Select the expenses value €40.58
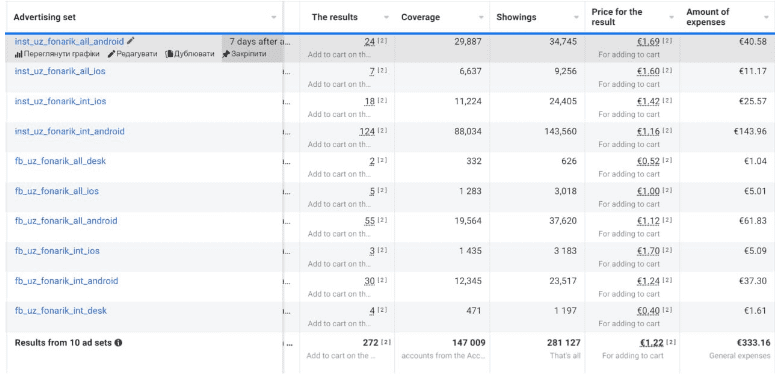Viewport: 781px width, 374px height. [753, 41]
